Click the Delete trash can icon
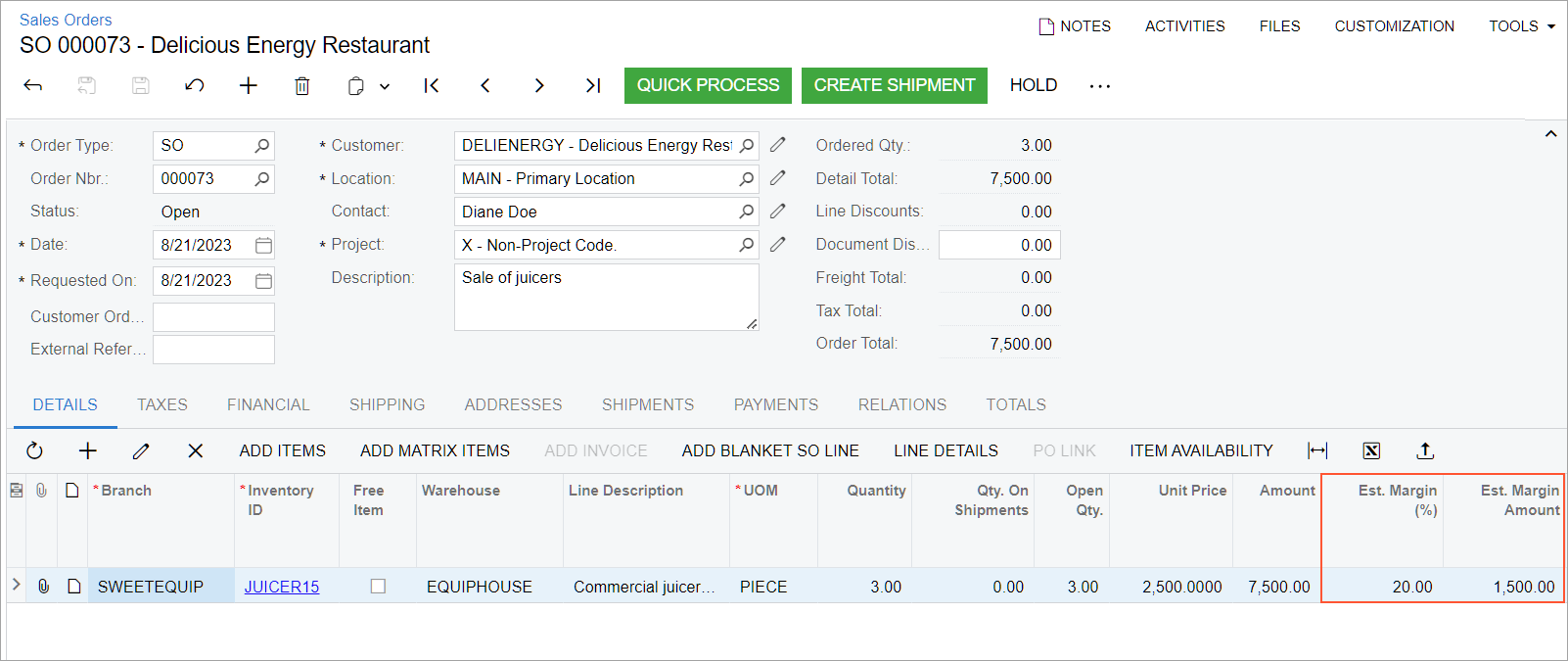Viewport: 1568px width, 661px height. (x=302, y=86)
